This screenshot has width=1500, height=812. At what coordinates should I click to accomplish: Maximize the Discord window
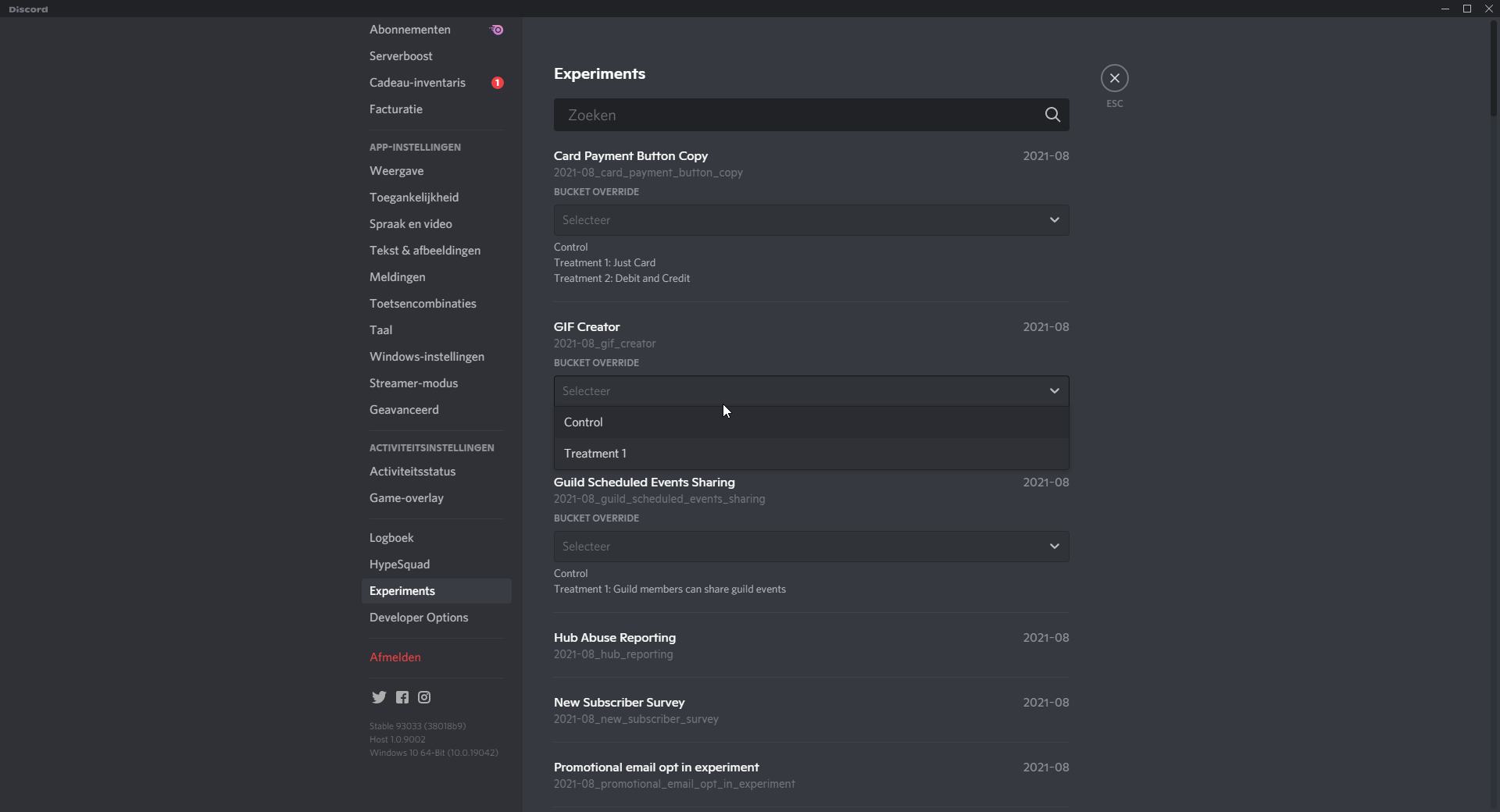pos(1466,9)
